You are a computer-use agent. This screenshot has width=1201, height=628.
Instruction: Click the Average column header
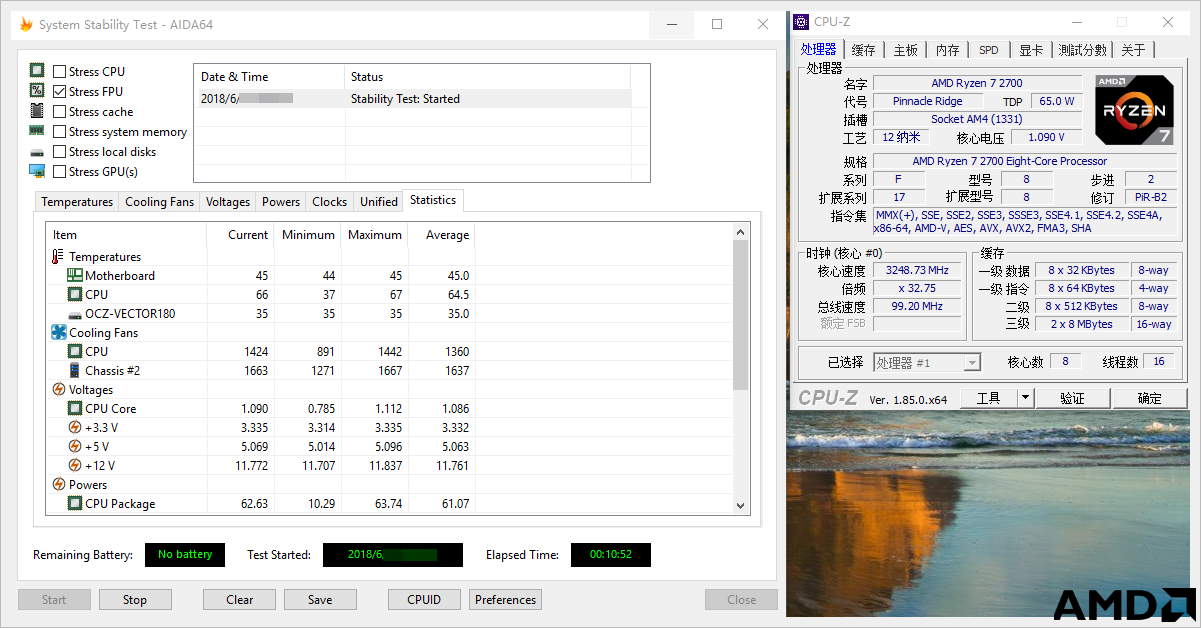point(442,235)
